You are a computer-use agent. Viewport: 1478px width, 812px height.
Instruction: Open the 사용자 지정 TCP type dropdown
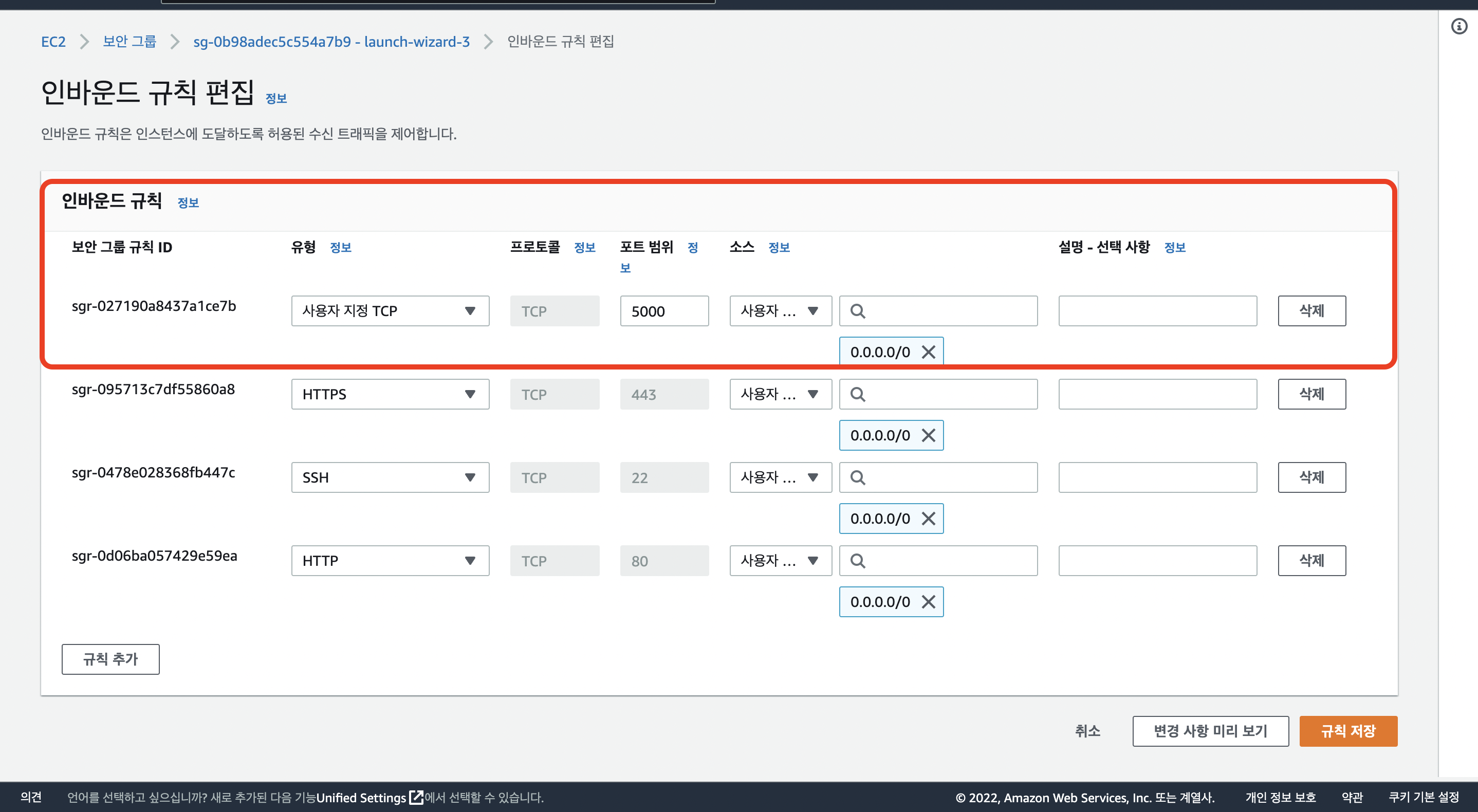(x=390, y=311)
